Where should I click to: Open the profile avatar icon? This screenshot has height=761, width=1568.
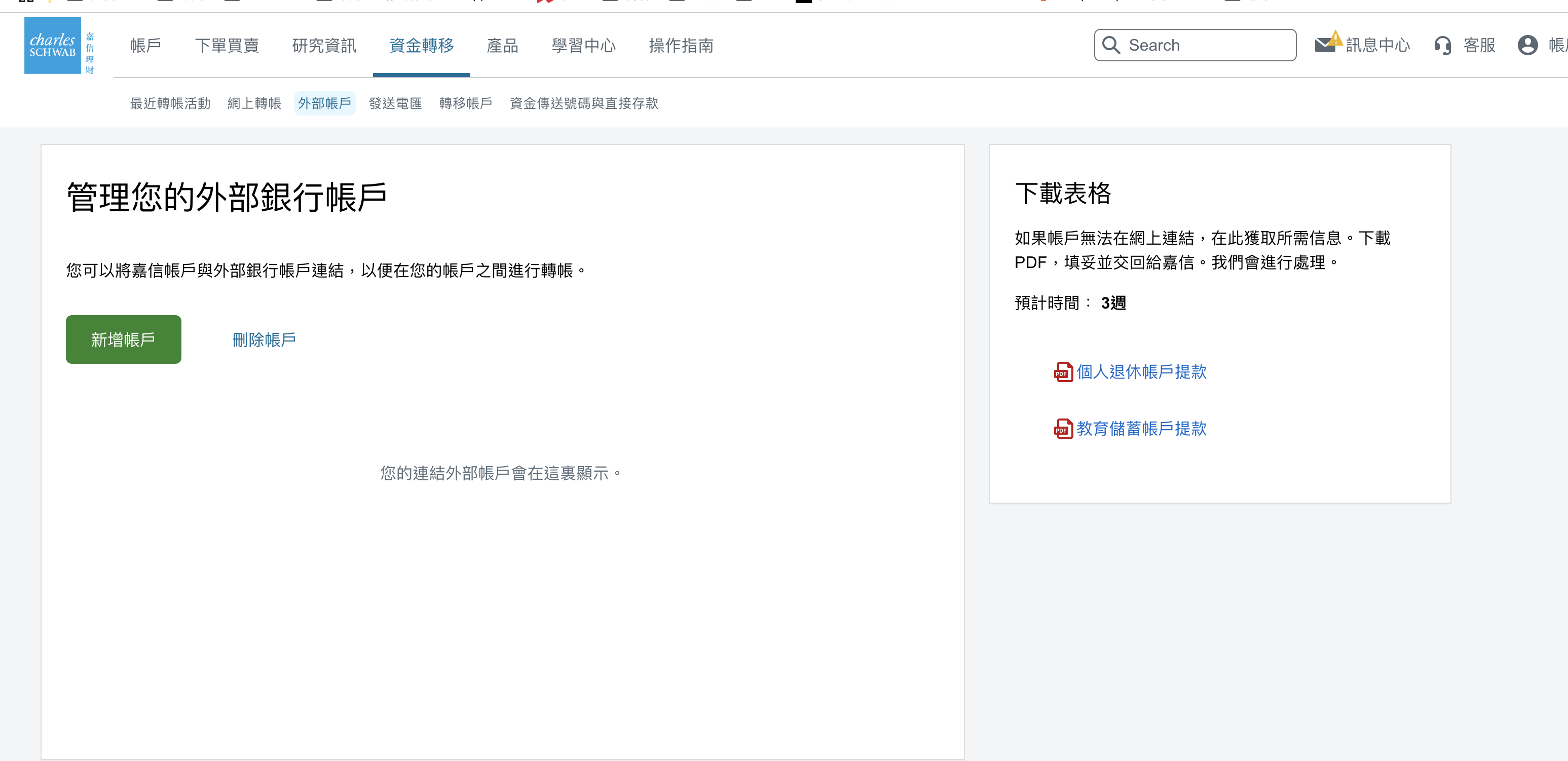[1527, 45]
